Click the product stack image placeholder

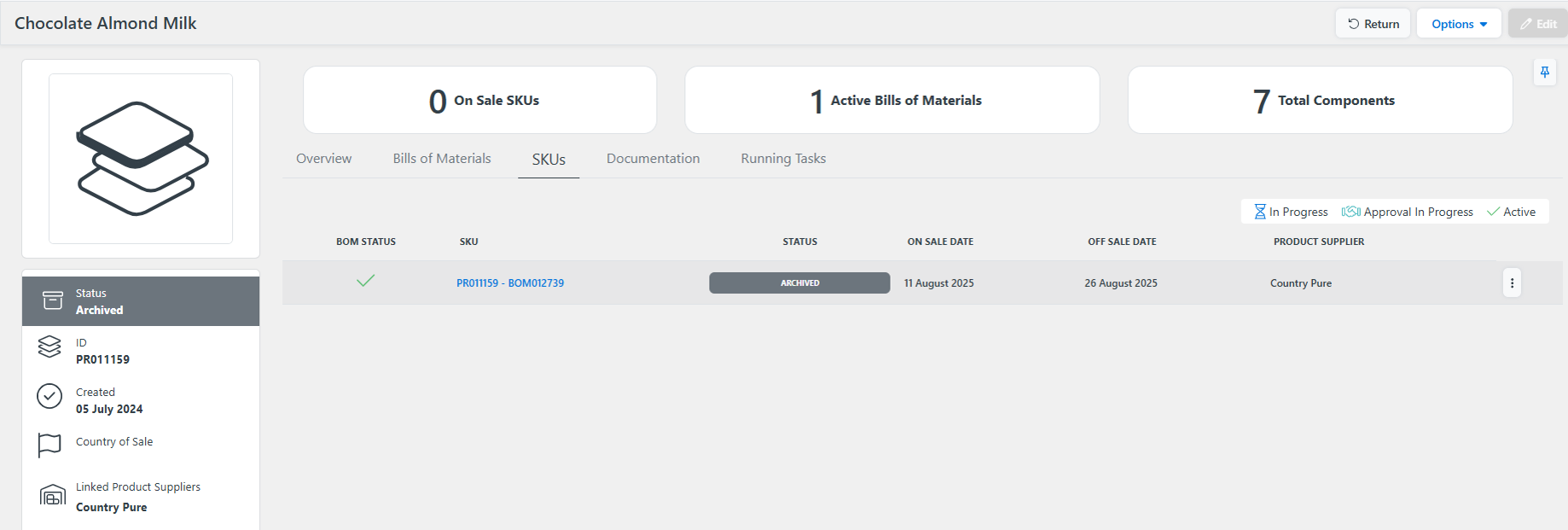[x=141, y=159]
